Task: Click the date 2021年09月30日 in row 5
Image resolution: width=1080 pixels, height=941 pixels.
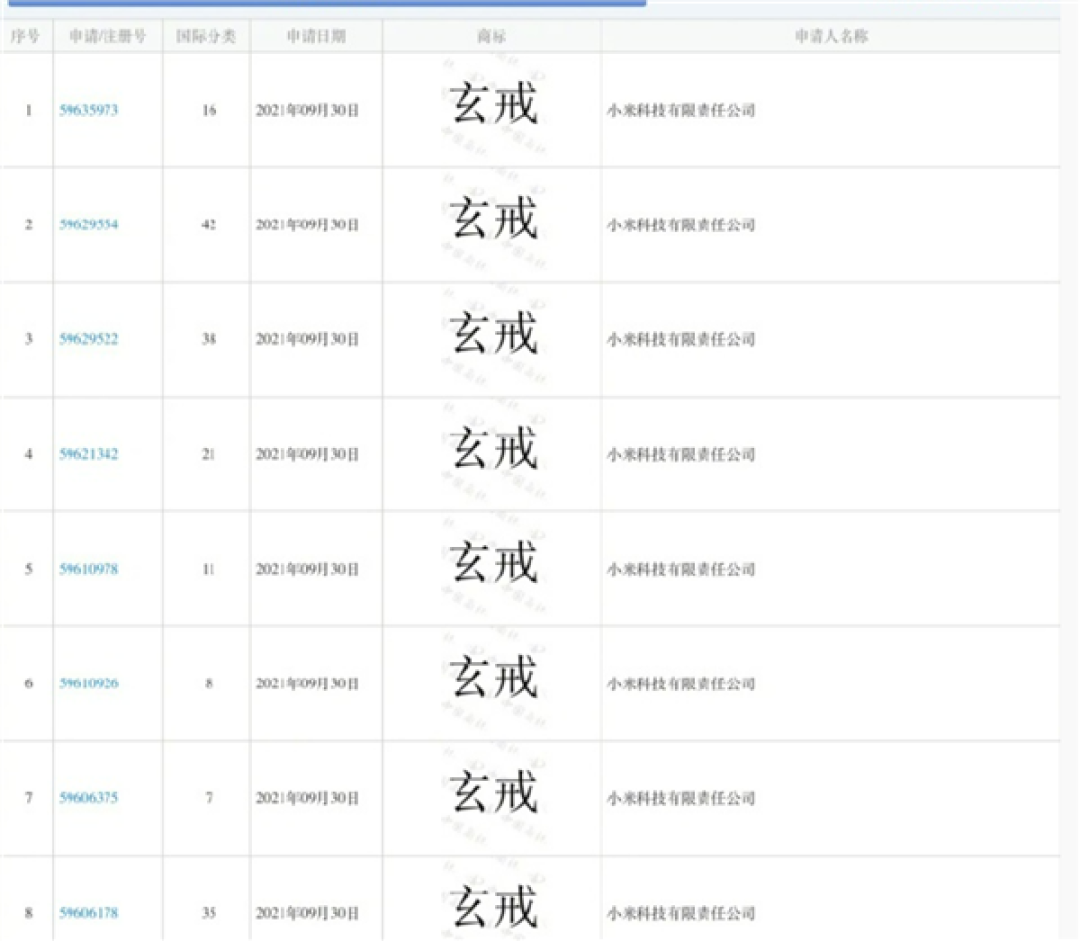Action: [x=307, y=569]
